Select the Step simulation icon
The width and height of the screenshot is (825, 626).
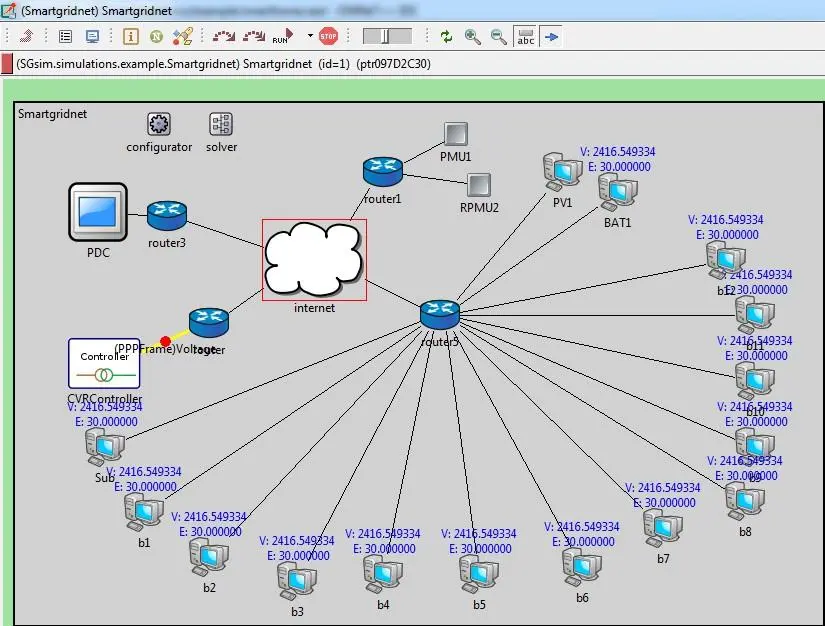[x=225, y=36]
